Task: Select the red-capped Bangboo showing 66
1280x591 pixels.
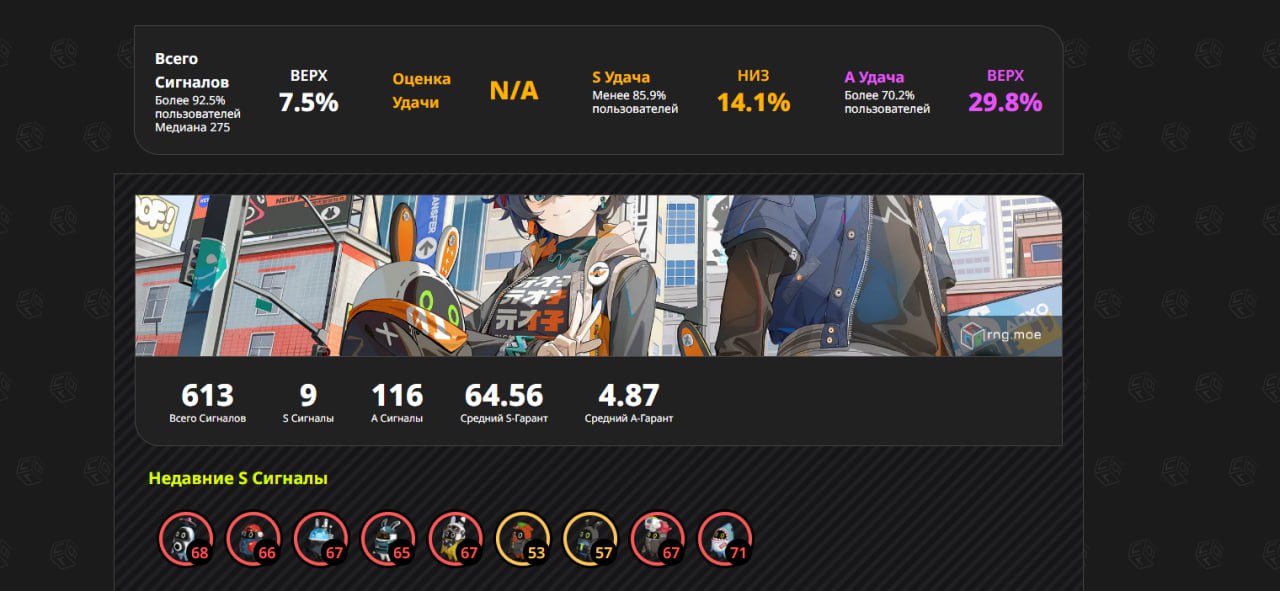Action: [x=253, y=539]
